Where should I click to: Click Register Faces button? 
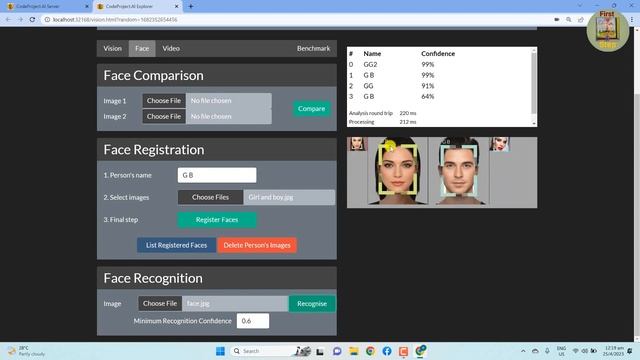click(217, 220)
